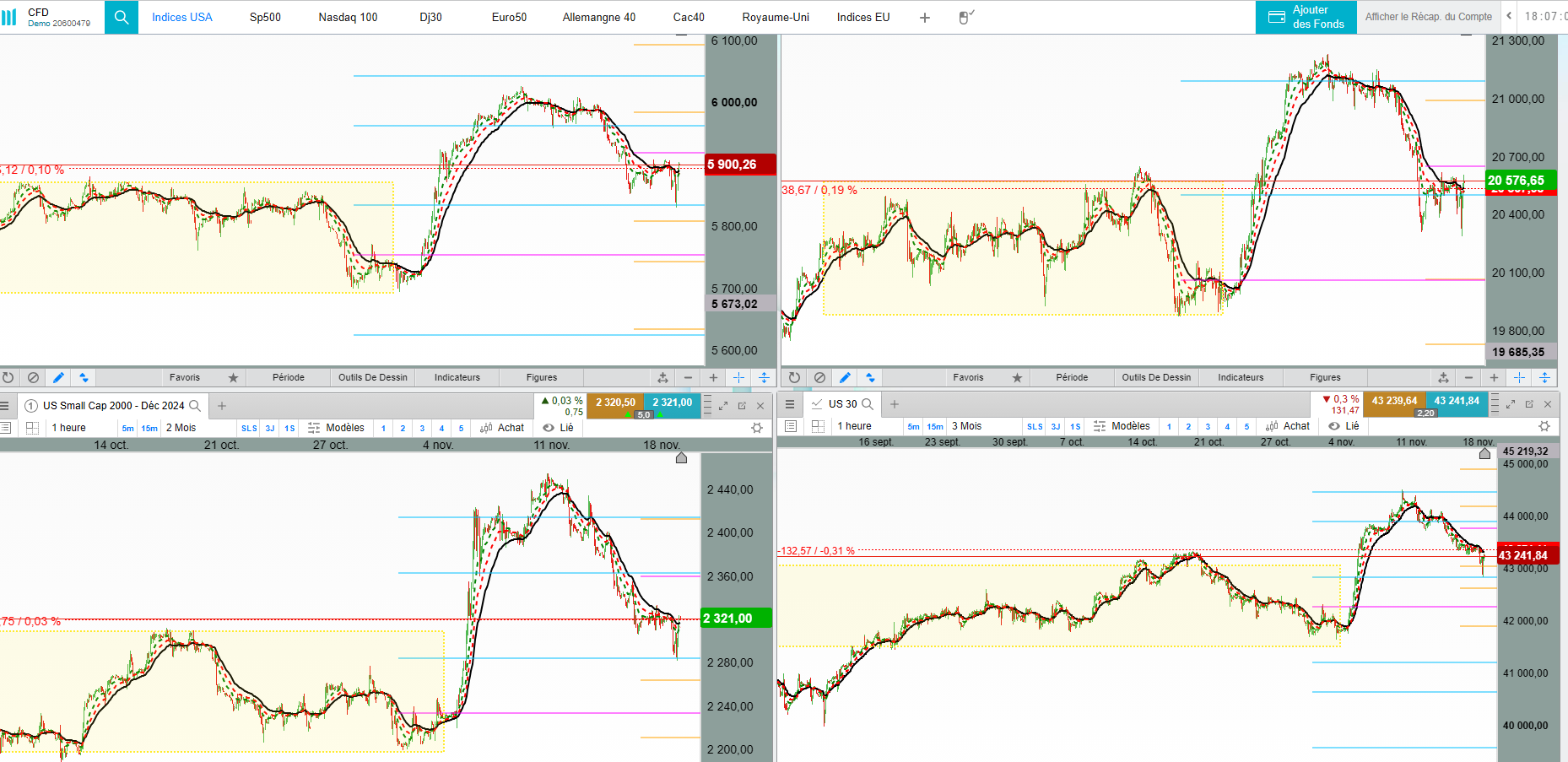
Task: Toggle the Lié eye on US Small Cap chart
Action: 549,428
